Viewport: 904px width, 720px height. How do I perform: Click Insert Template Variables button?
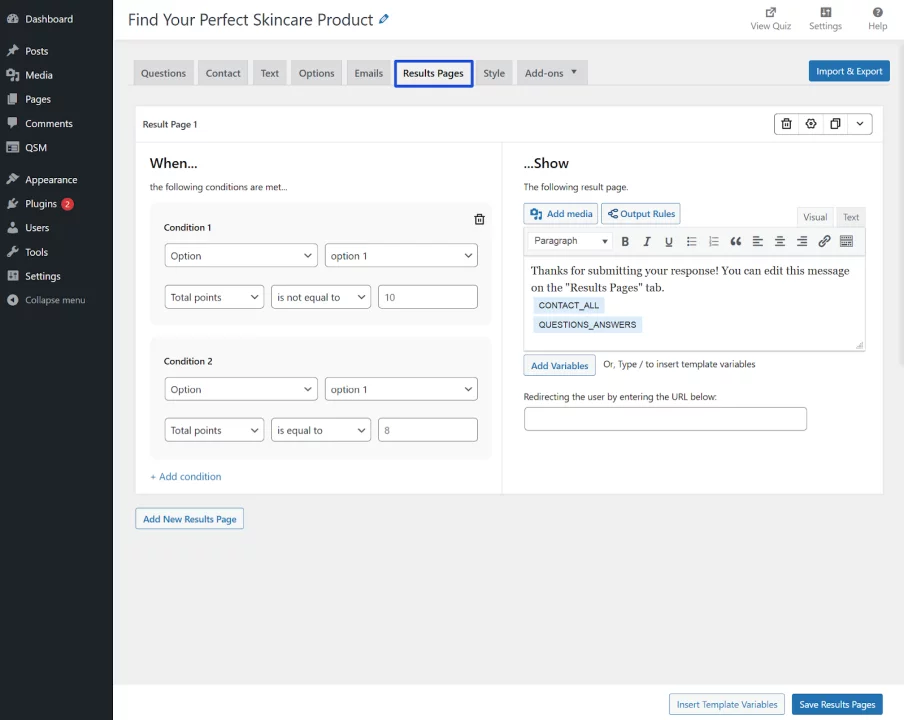726,704
